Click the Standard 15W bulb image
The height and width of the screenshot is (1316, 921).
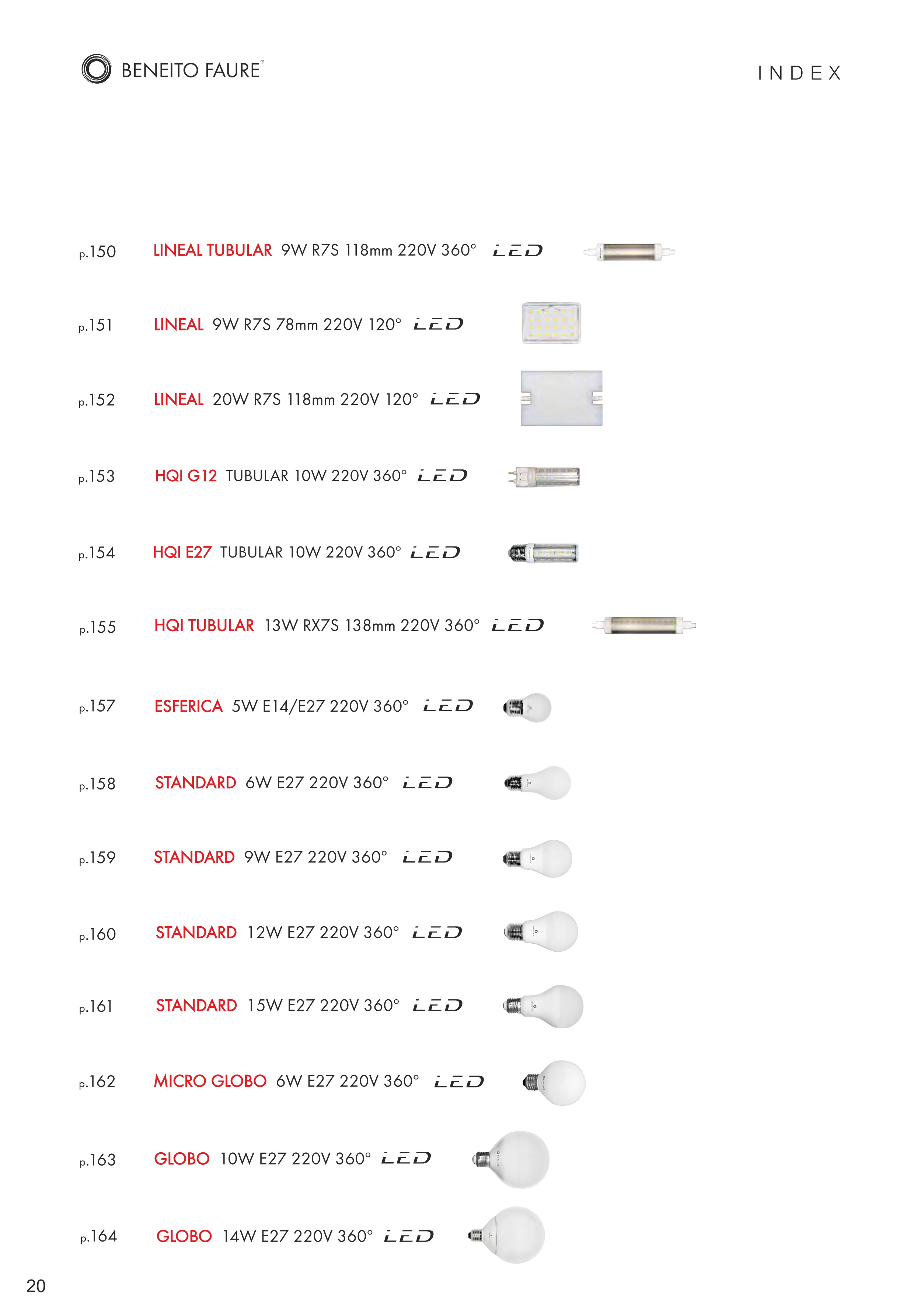coord(544,1006)
